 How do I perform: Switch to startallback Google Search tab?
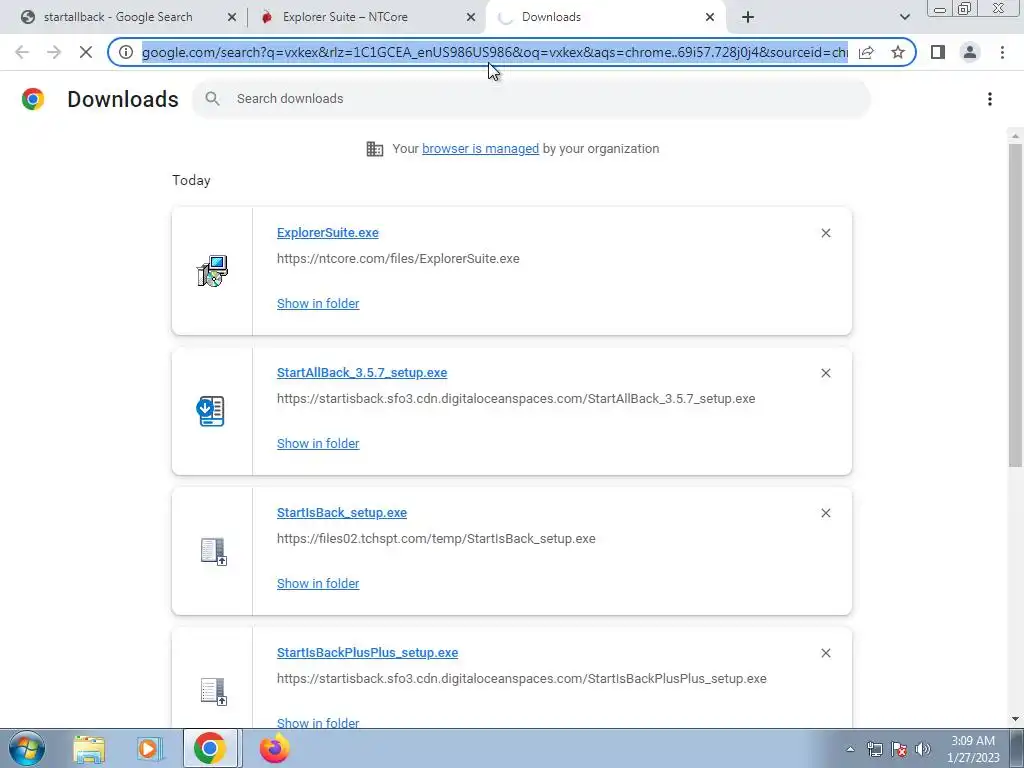[118, 17]
